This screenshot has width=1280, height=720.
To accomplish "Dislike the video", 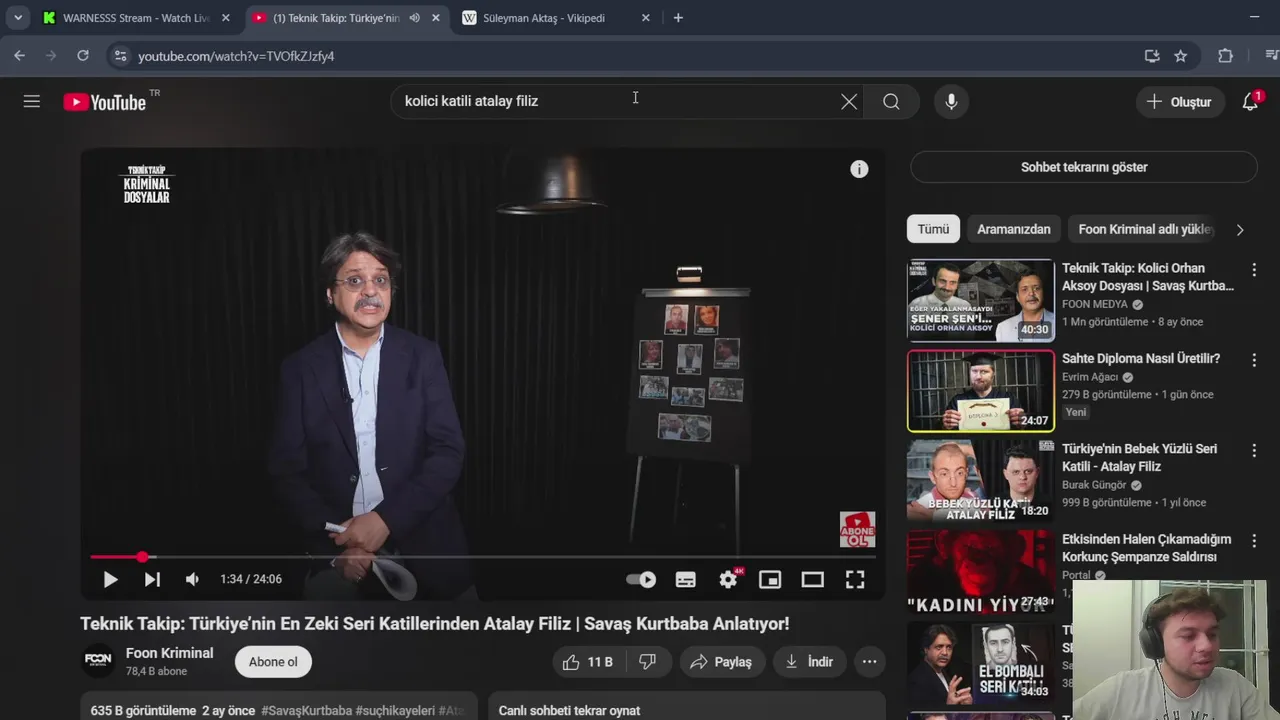I will pos(647,662).
